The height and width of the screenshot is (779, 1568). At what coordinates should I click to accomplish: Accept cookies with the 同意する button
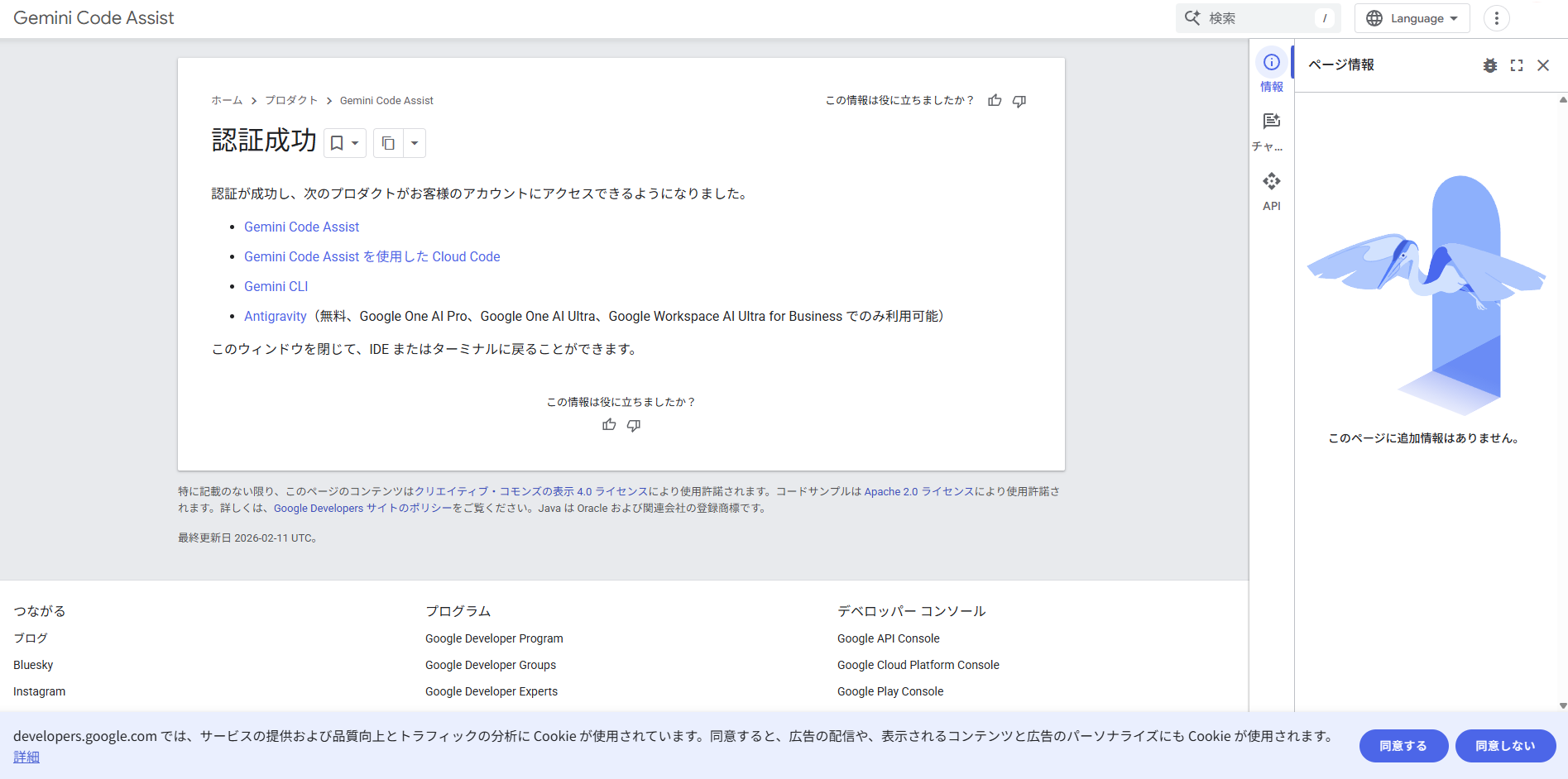coord(1403,746)
